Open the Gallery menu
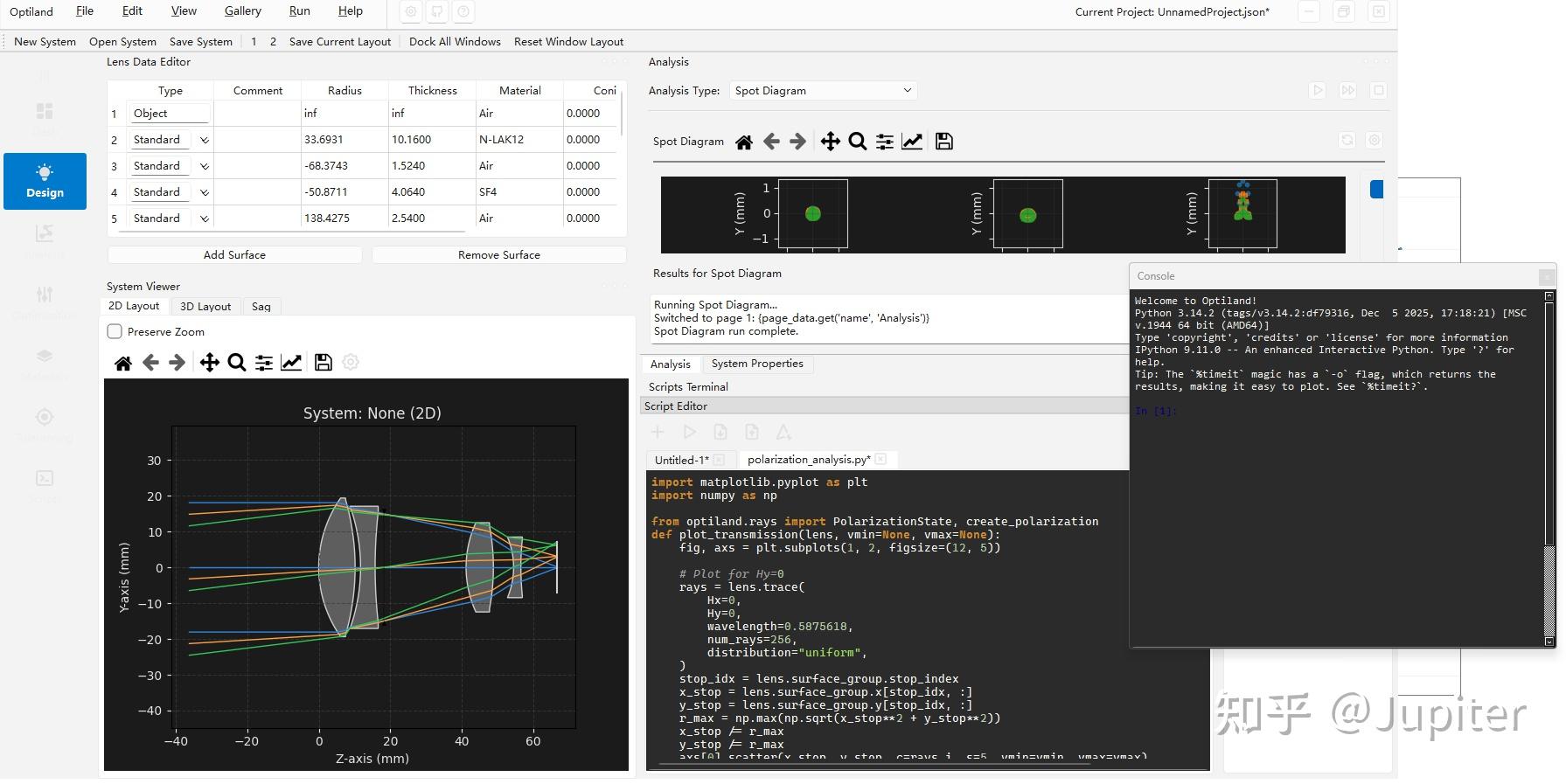 (x=242, y=11)
